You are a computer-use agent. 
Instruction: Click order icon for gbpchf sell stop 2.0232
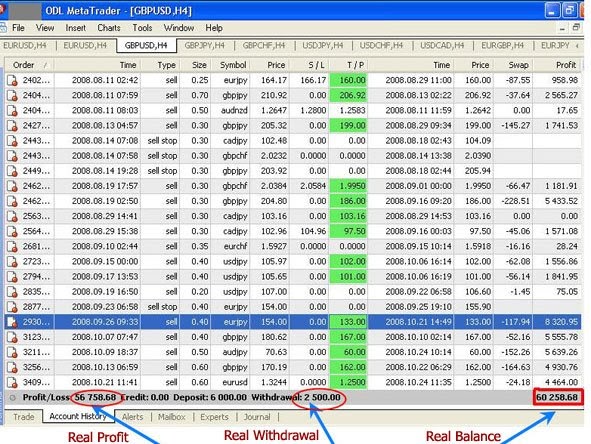[x=12, y=156]
